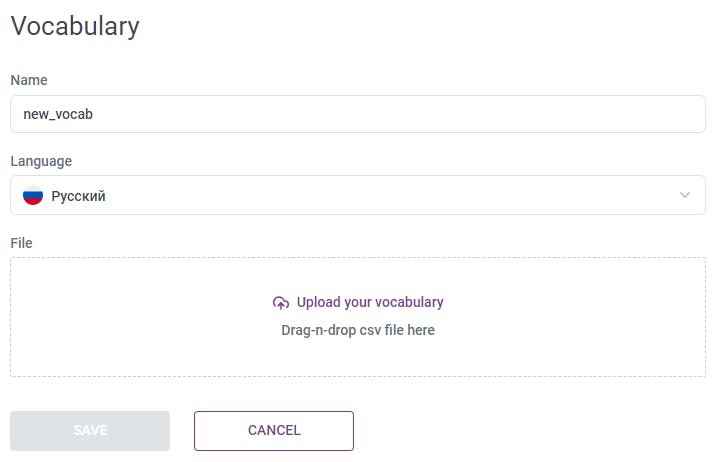Click the cloud upload icon
Screen dimensions: 715x462
[x=281, y=303]
